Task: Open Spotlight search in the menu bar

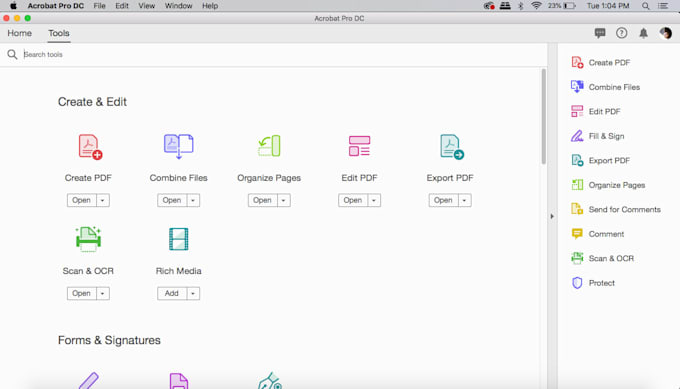Action: (646, 6)
